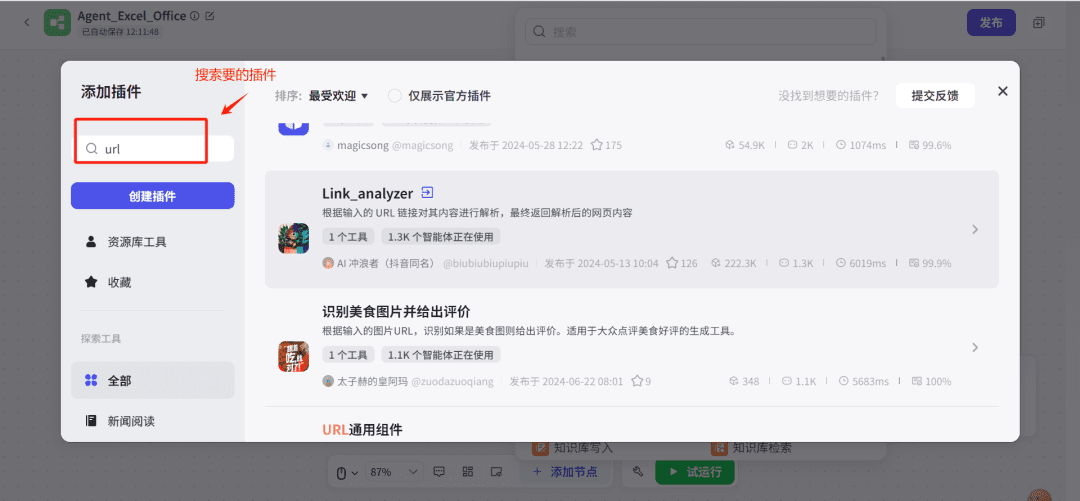Click the info icon beside Agent_Excel_Office
The image size is (1080, 501).
(194, 16)
